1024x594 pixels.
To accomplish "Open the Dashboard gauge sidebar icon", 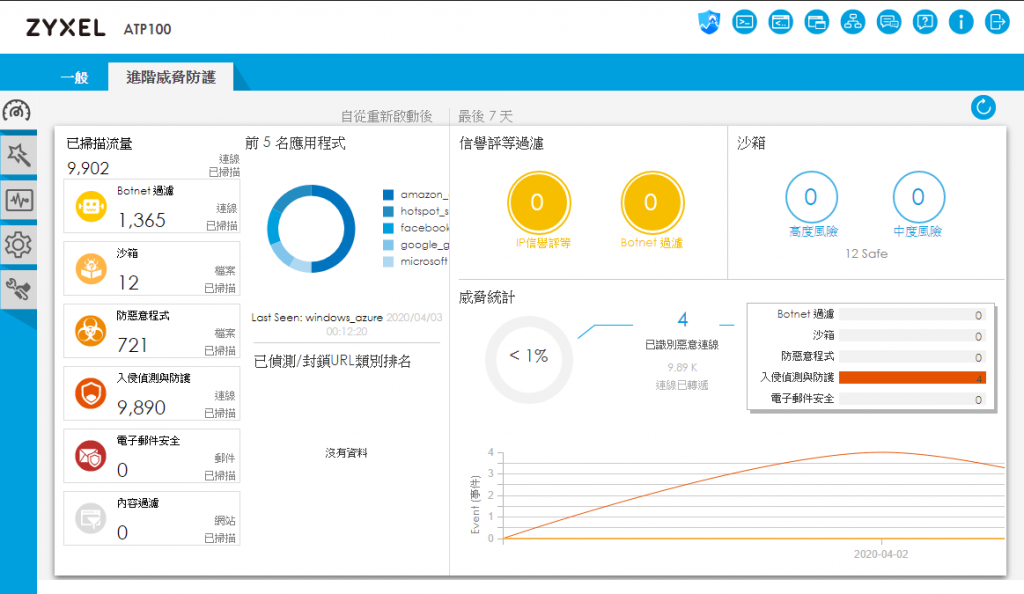I will (17, 110).
